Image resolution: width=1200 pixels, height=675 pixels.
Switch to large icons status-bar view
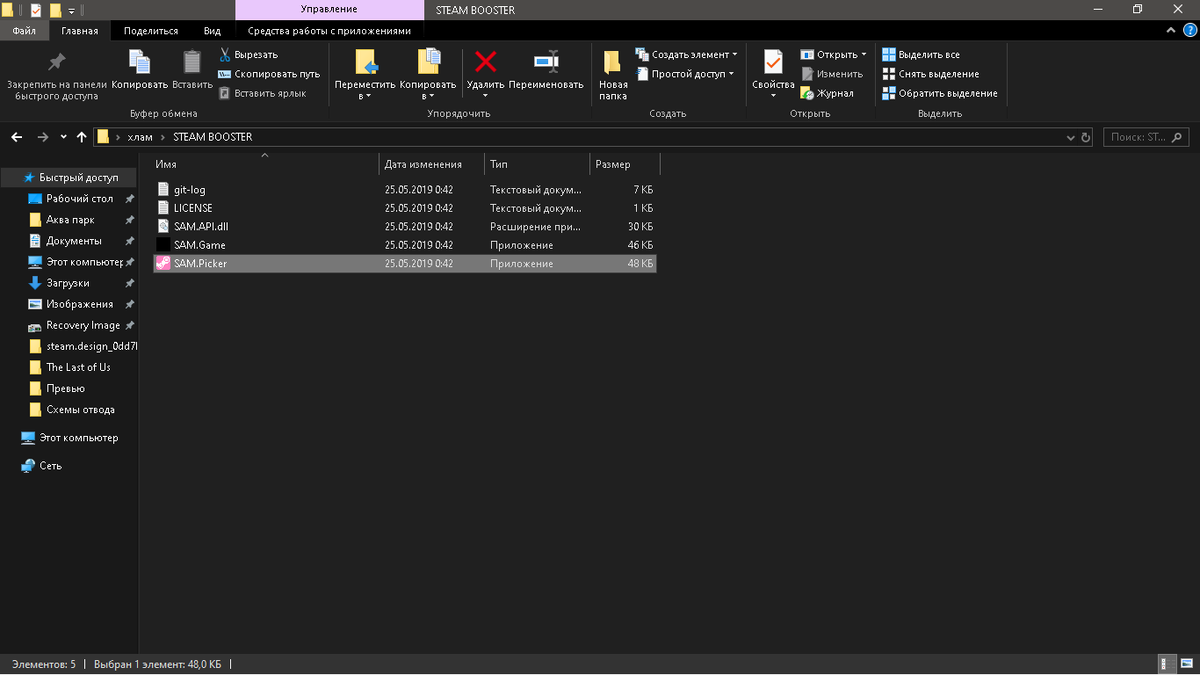point(1185,664)
